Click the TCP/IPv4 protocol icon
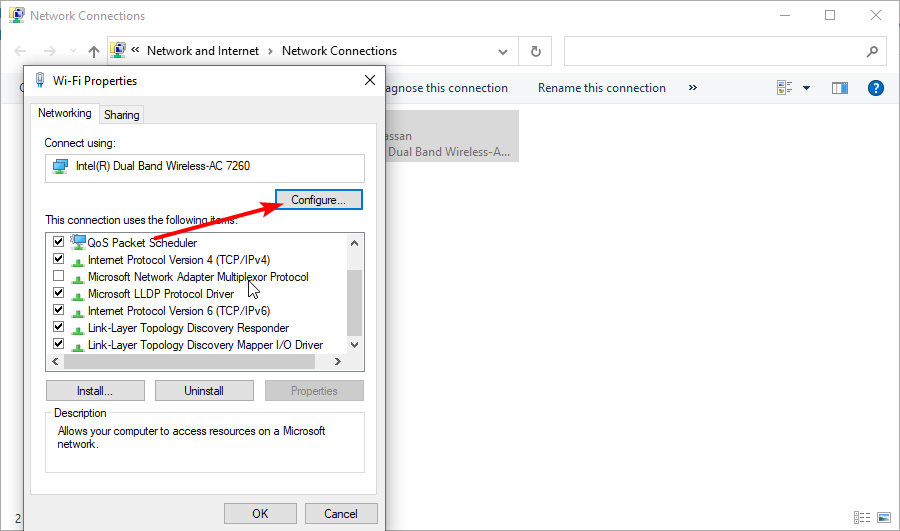 pyautogui.click(x=77, y=262)
